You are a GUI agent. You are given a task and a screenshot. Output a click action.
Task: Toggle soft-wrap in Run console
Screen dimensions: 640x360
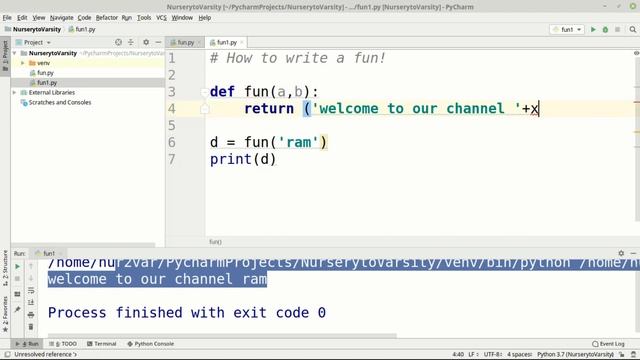tap(31, 290)
